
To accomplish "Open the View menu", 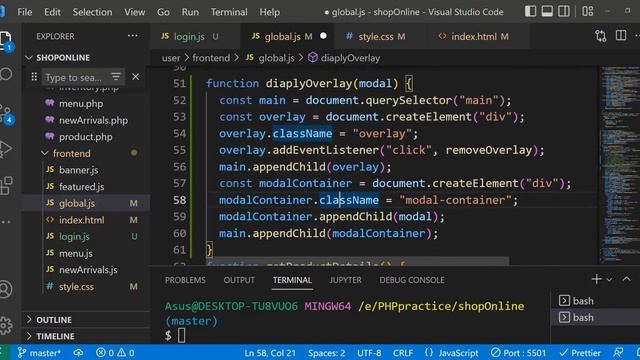I will click(x=135, y=12).
